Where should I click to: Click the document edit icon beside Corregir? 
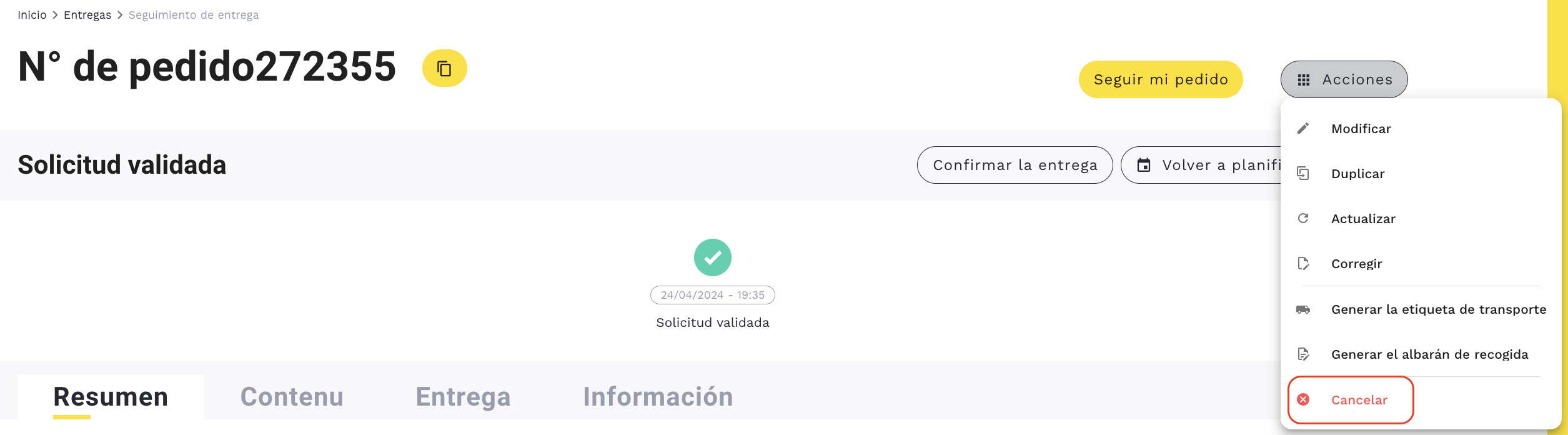(1303, 264)
